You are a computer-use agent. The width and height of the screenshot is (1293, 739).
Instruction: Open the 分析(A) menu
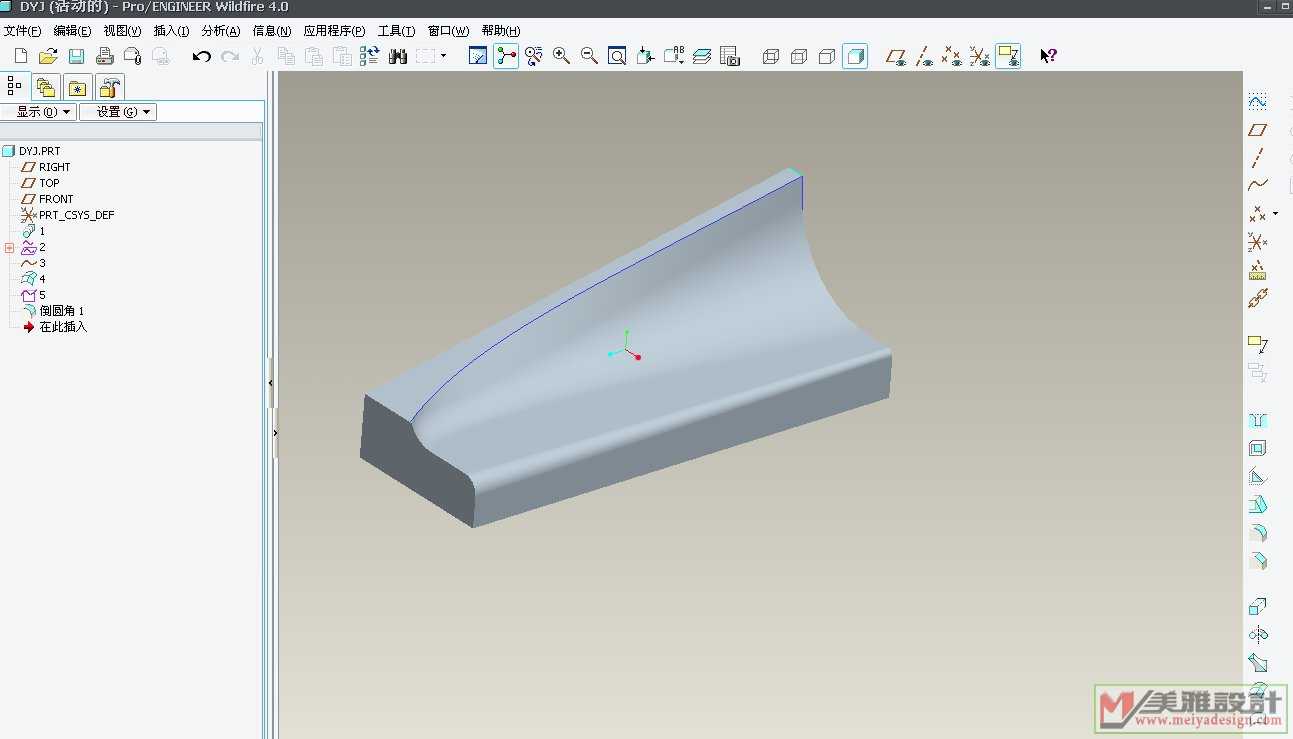[220, 31]
